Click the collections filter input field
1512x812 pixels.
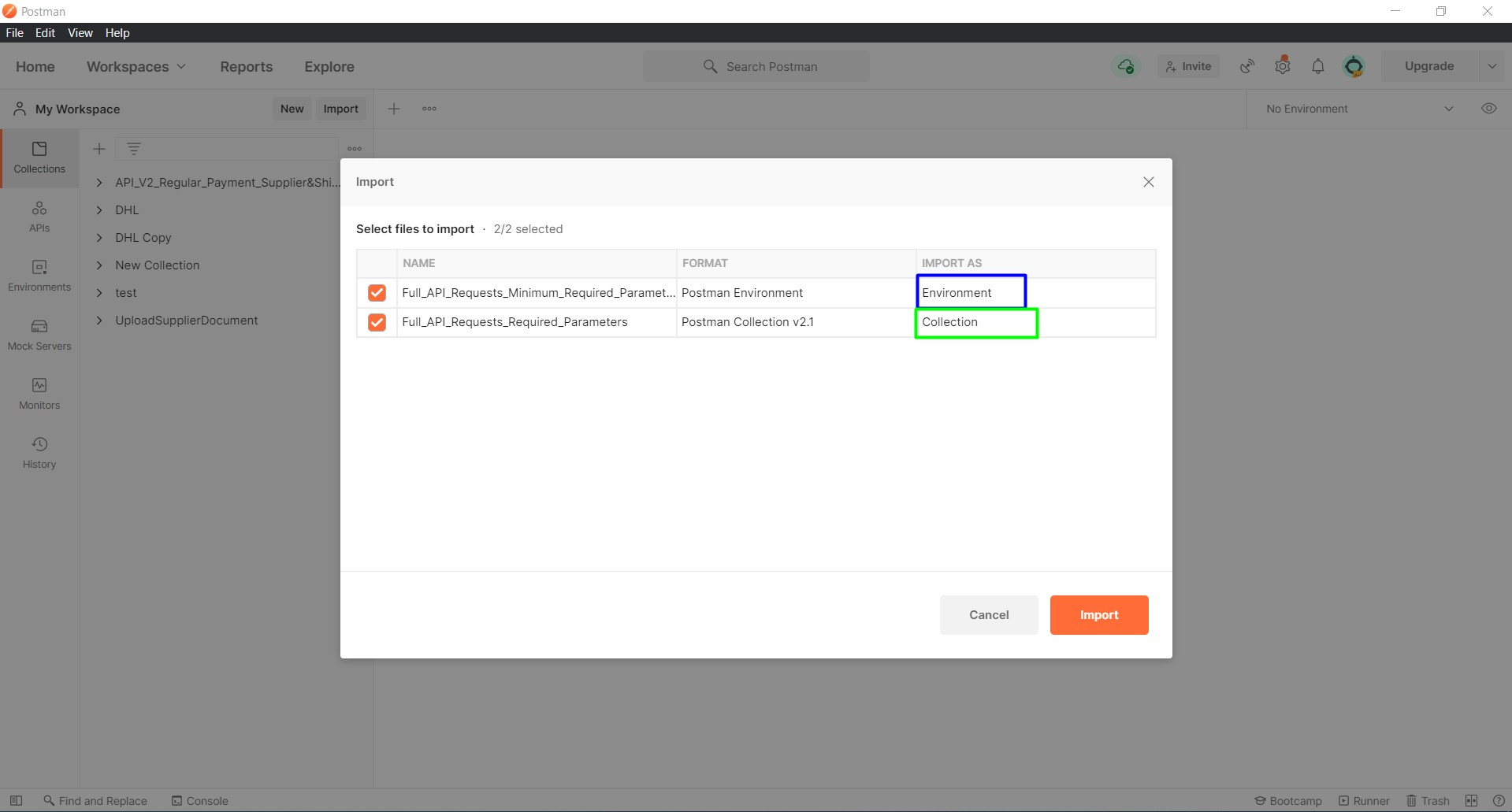pos(228,149)
